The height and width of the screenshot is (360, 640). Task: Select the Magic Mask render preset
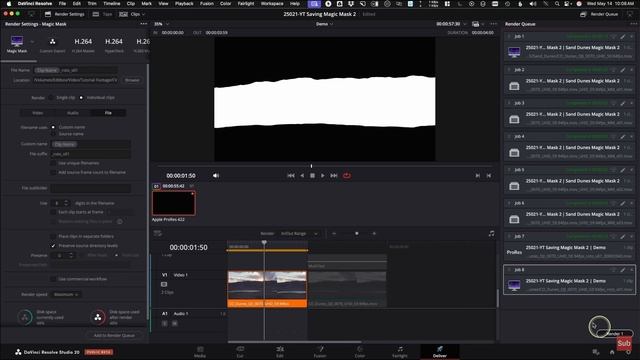tap(17, 44)
